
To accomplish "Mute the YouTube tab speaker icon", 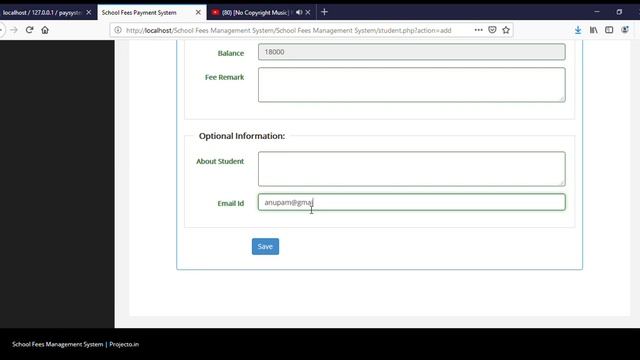I will [x=299, y=12].
